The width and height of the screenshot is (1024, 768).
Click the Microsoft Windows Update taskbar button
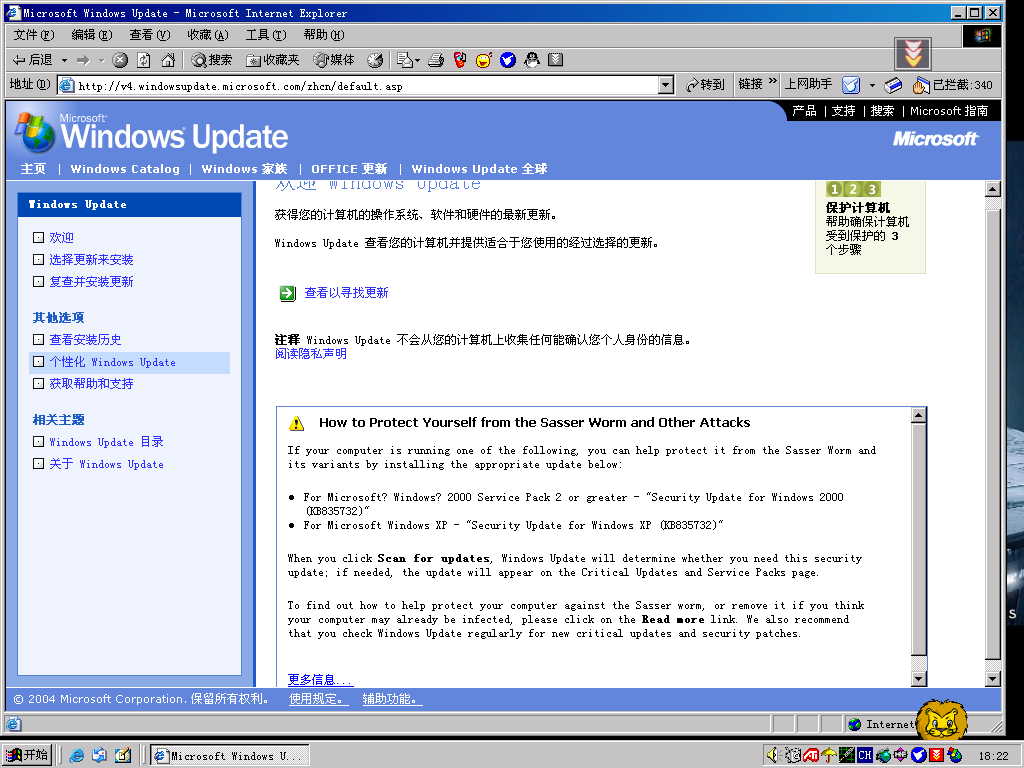[x=230, y=756]
